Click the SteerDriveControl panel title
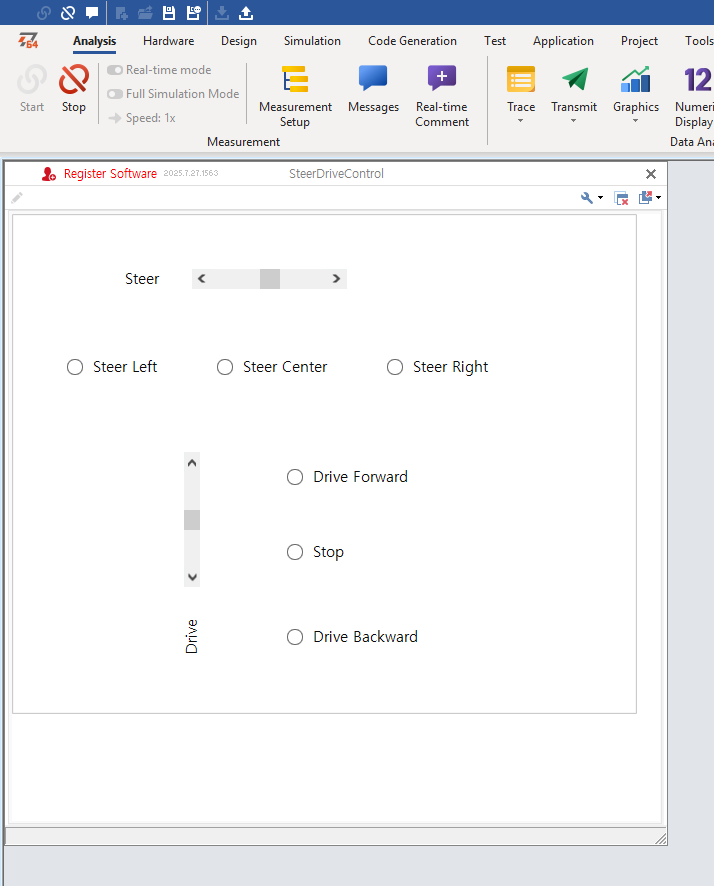Viewport: 714px width, 886px height. [336, 174]
